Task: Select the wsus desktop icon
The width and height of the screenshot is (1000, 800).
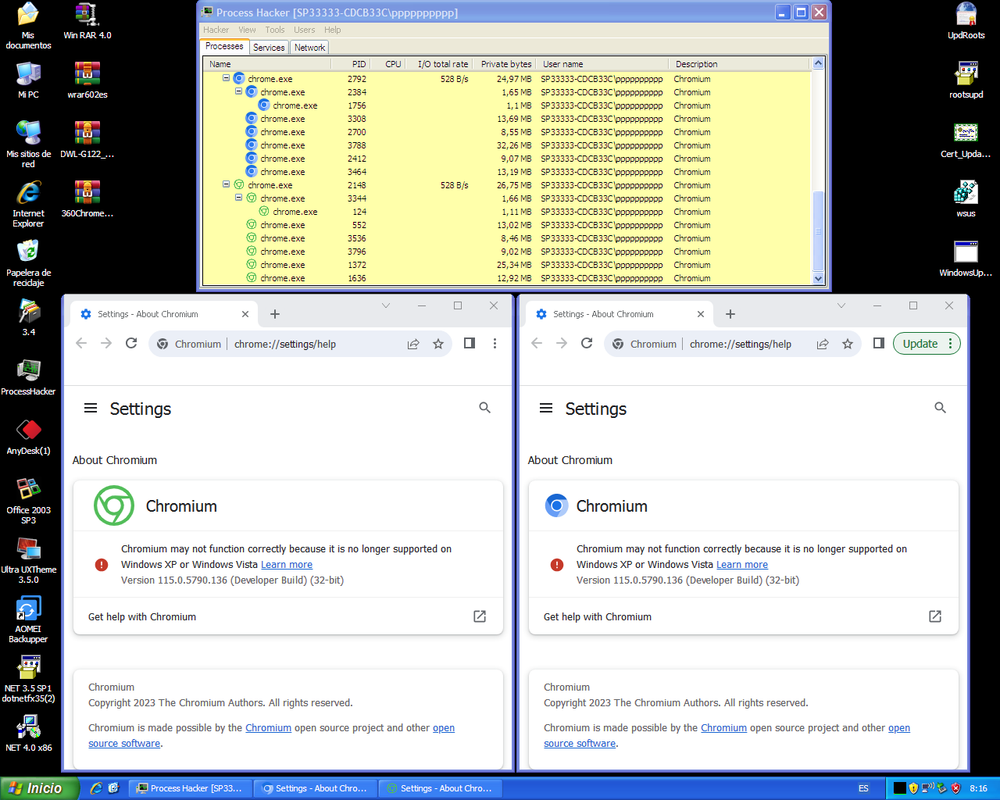Action: pyautogui.click(x=966, y=199)
